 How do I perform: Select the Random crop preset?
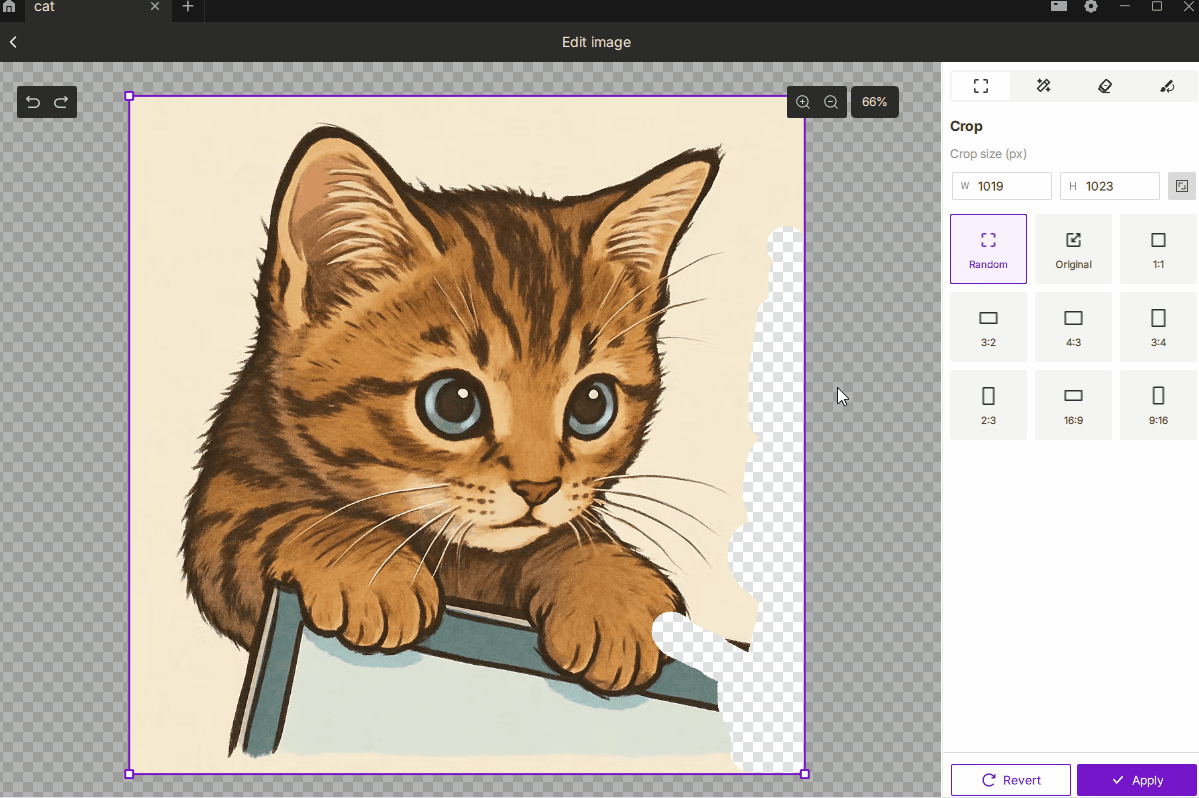[x=988, y=249]
